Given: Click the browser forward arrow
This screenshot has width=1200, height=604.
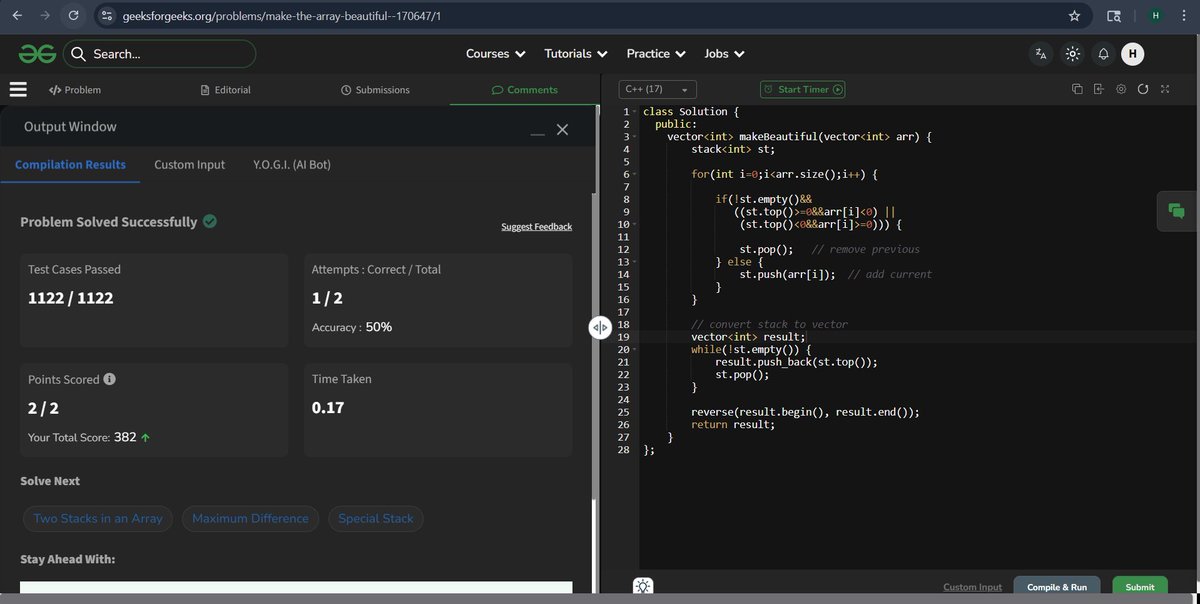Looking at the screenshot, I should [45, 16].
